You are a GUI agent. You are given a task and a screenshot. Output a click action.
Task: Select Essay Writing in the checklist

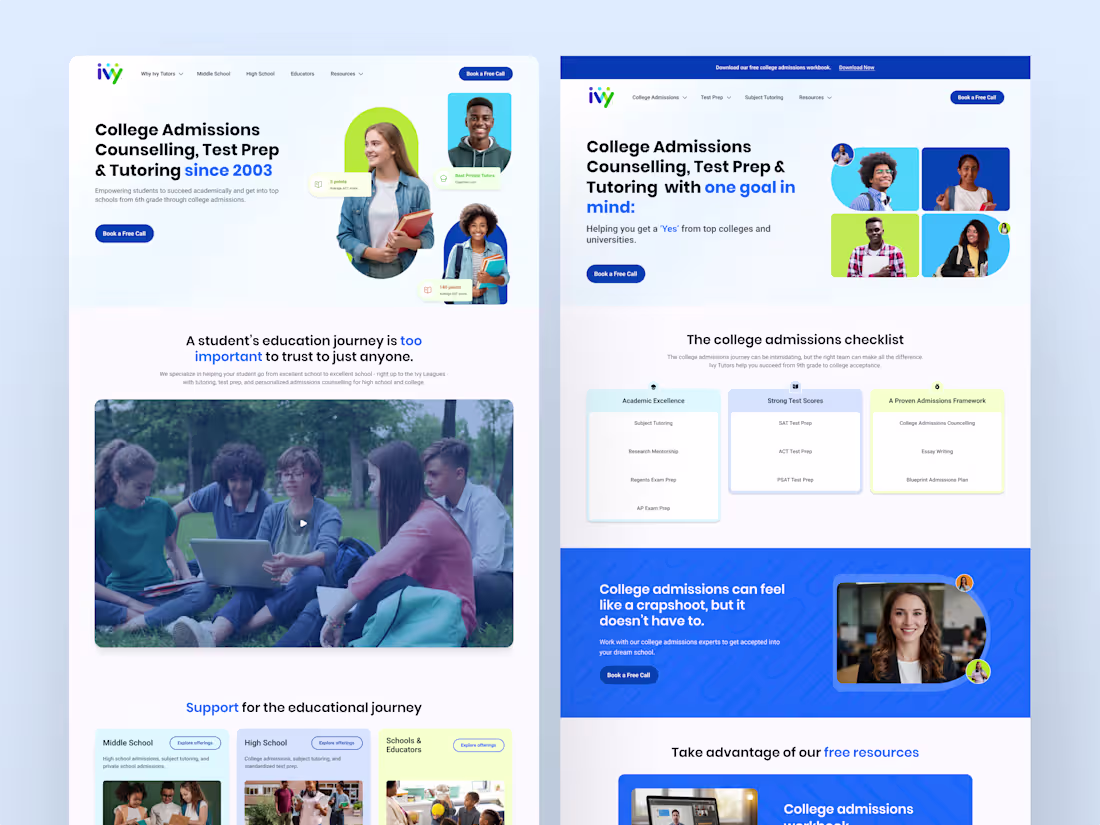click(x=937, y=451)
